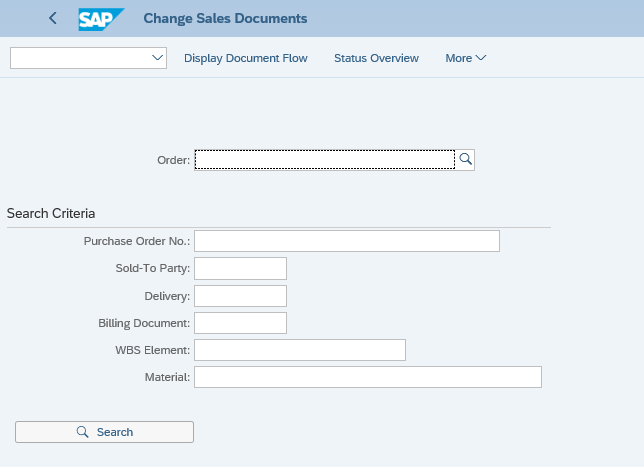The height and width of the screenshot is (467, 644).
Task: Select the WBS Element input field
Action: coord(300,350)
